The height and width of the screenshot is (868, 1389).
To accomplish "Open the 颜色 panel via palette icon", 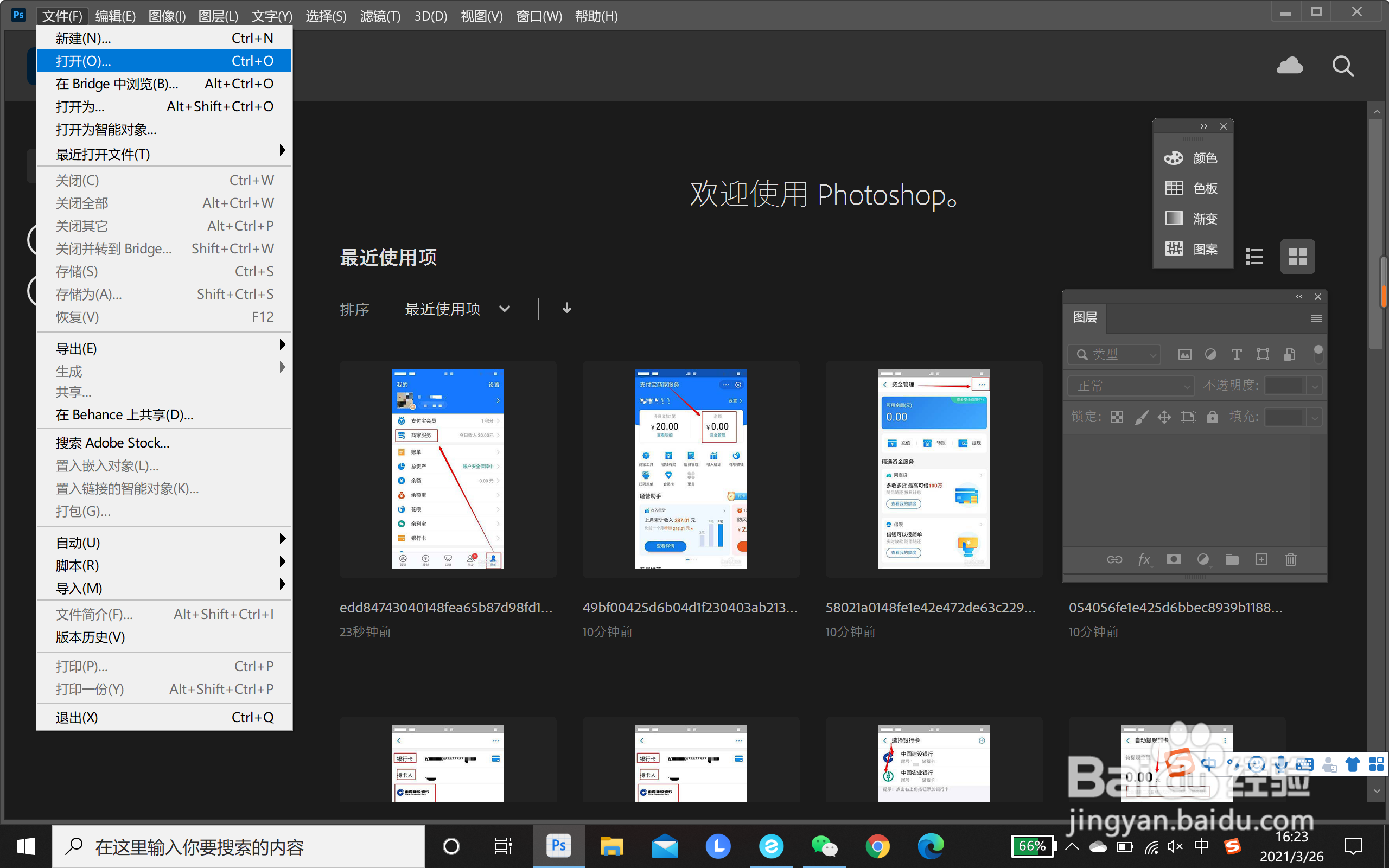I will [1174, 157].
